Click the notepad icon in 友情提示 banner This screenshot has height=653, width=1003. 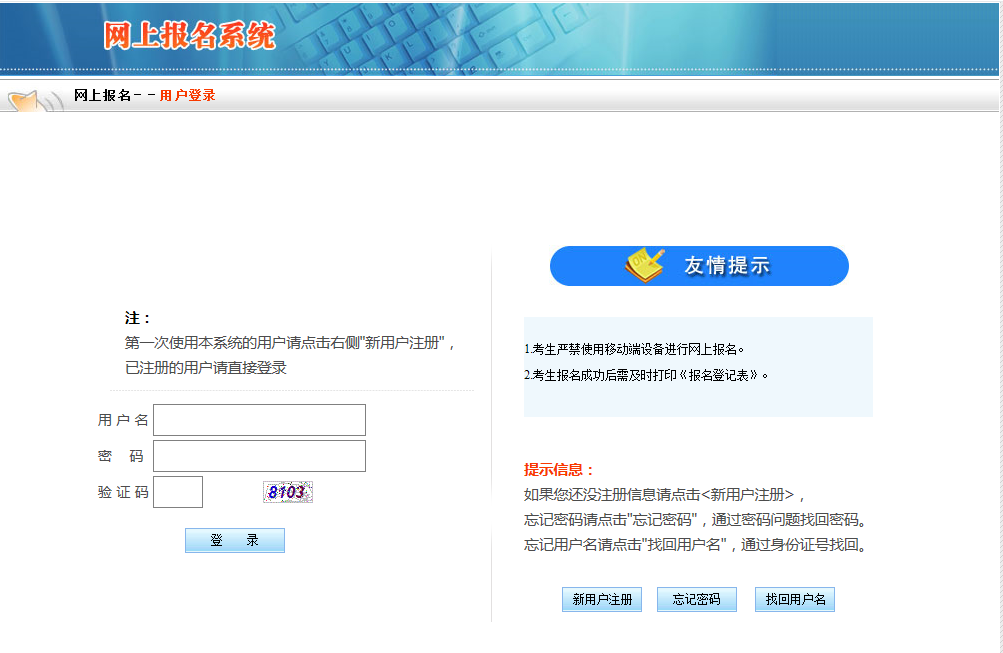click(644, 265)
